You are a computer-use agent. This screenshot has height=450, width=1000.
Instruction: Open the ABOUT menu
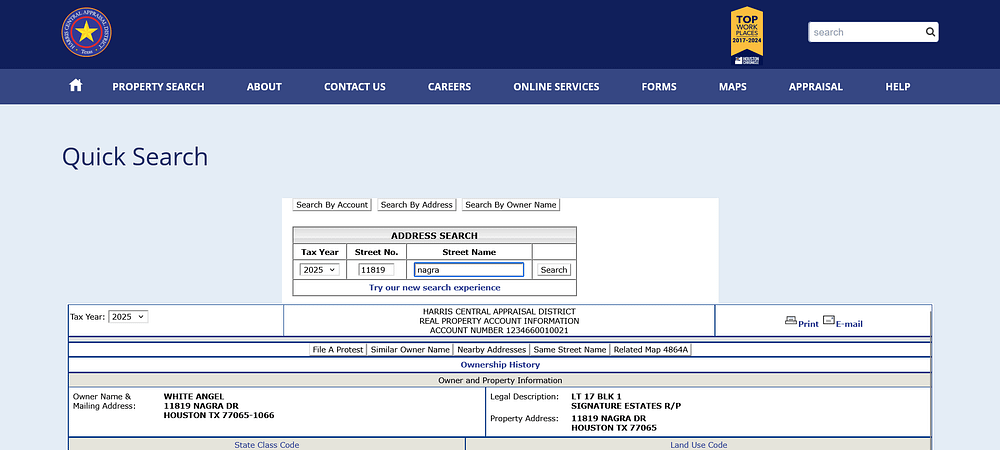tap(264, 87)
